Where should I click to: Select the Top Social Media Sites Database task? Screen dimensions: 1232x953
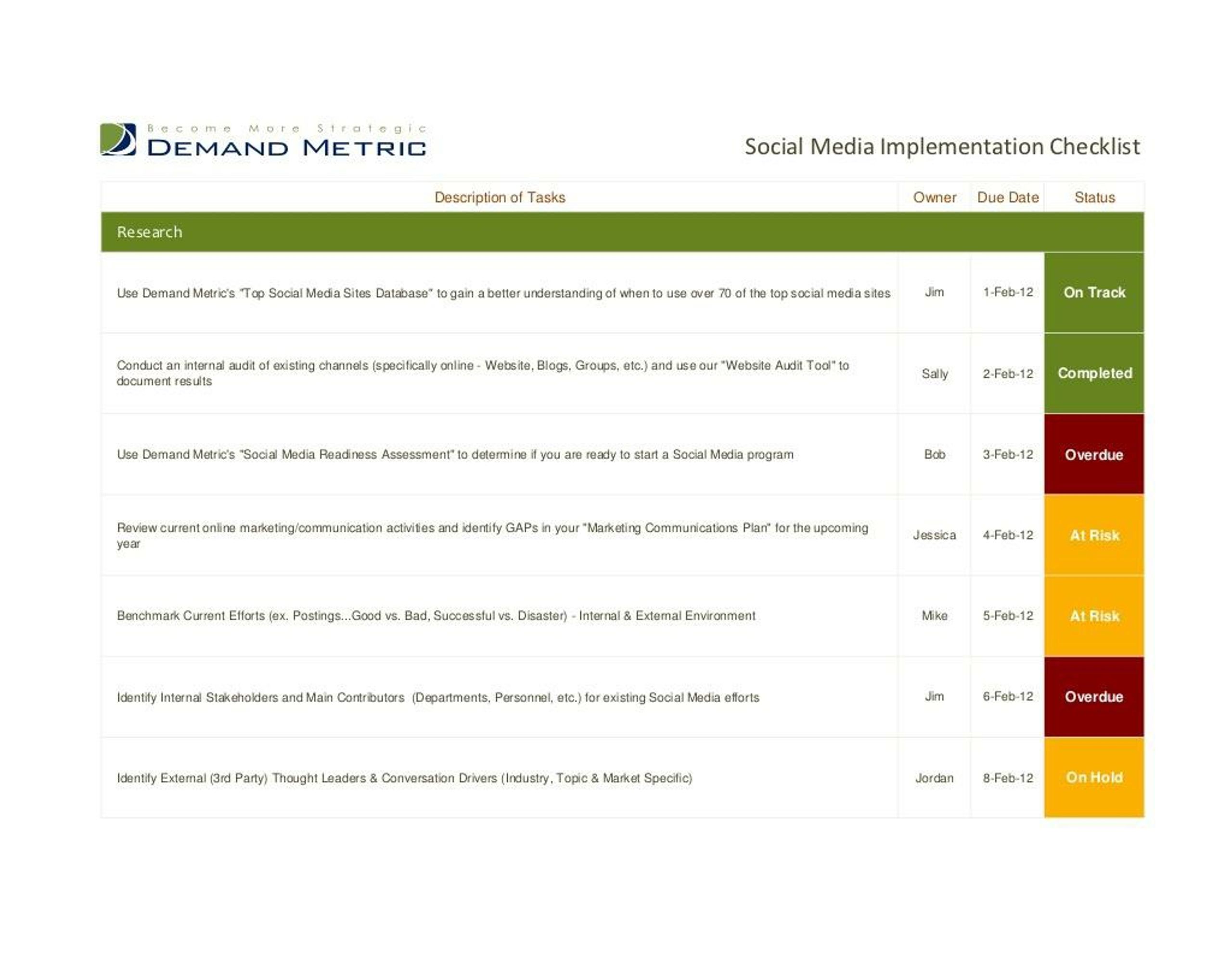click(503, 293)
